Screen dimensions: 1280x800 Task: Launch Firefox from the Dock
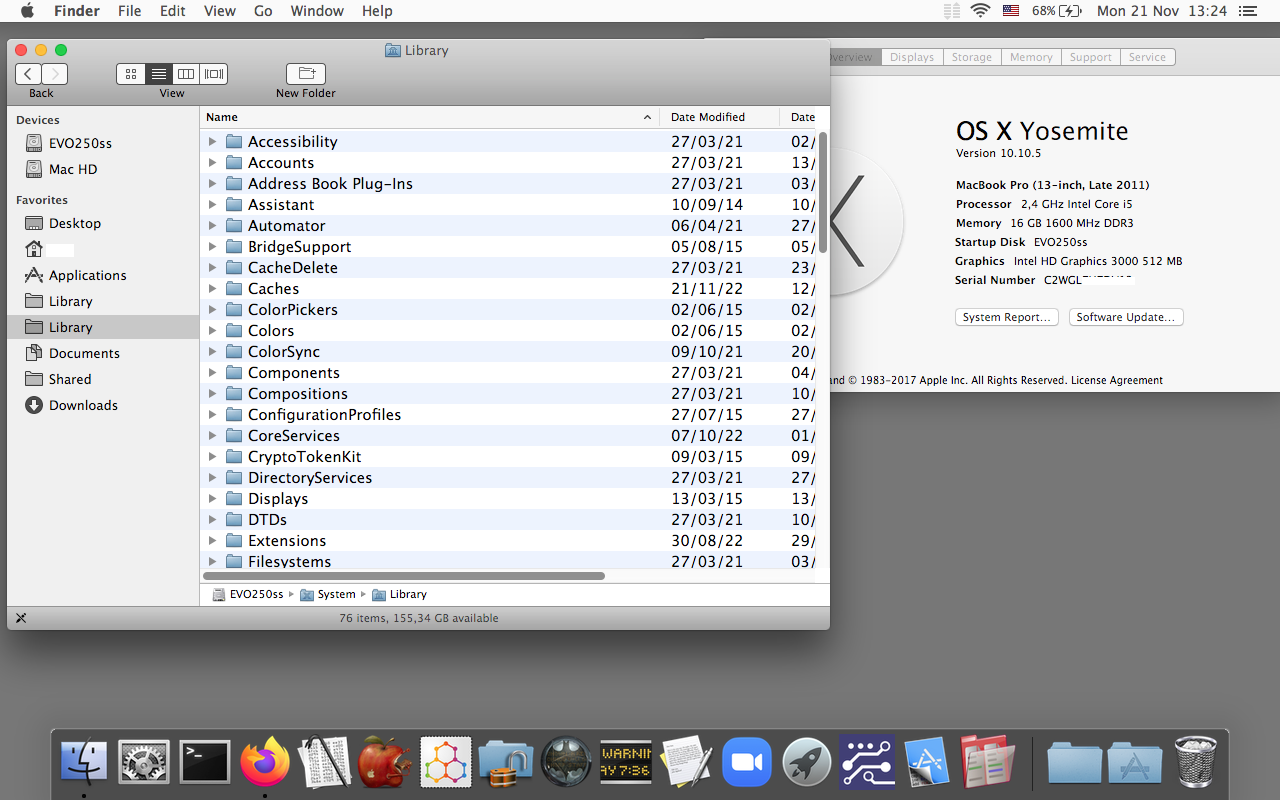pyautogui.click(x=265, y=761)
